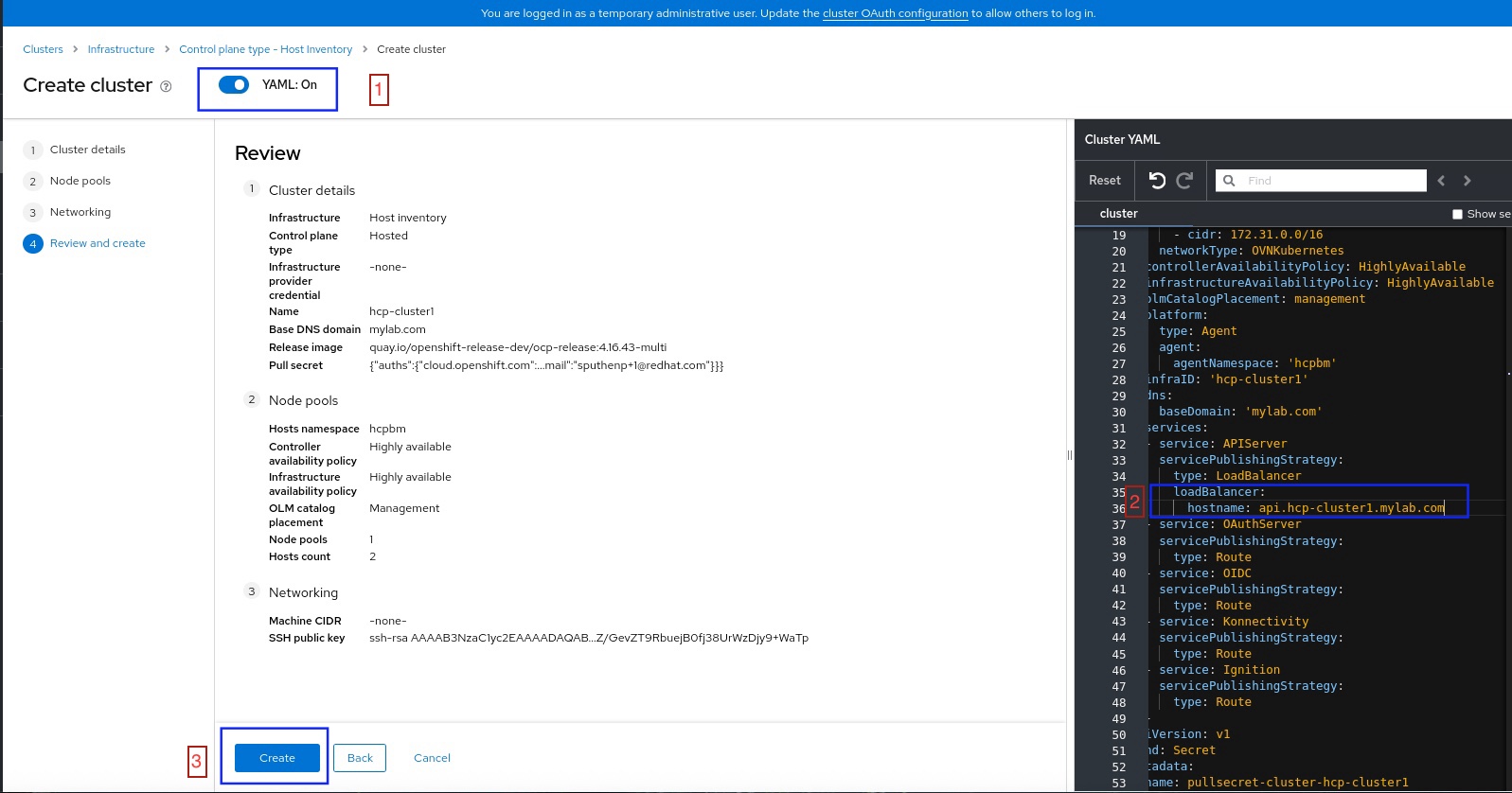Click the Create button

(277, 758)
